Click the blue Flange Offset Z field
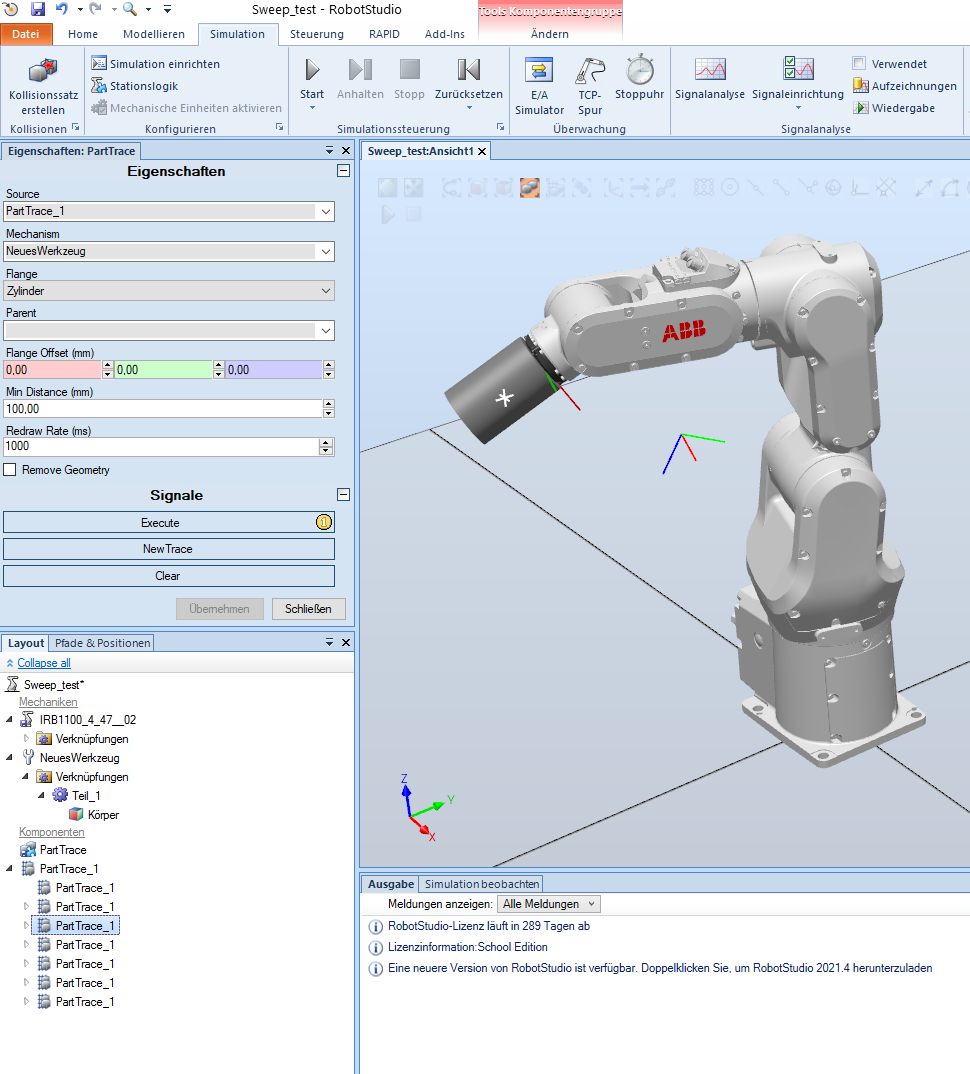Viewport: 970px width, 1074px height. point(274,370)
